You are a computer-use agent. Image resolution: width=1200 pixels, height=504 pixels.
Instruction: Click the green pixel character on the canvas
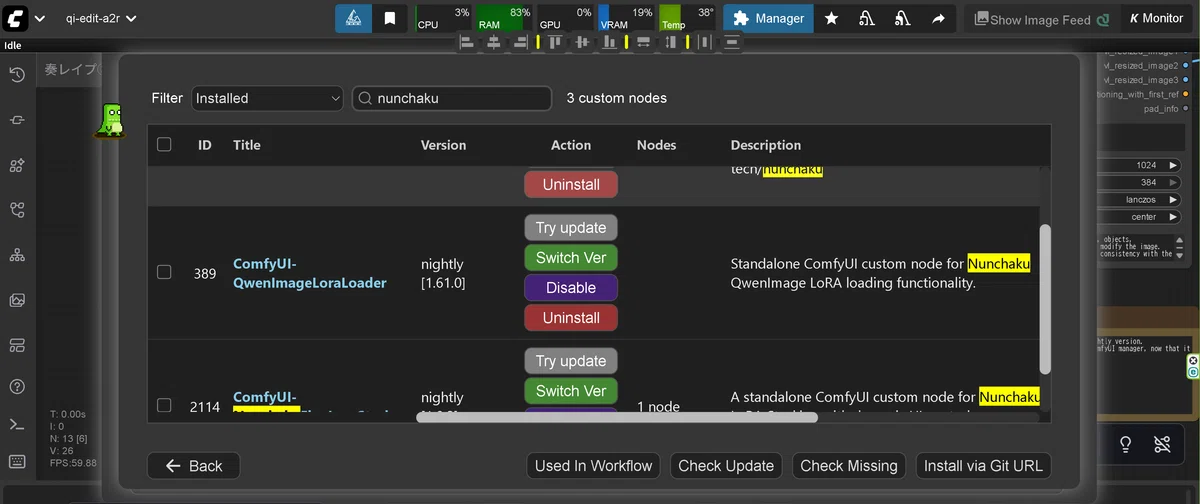109,119
